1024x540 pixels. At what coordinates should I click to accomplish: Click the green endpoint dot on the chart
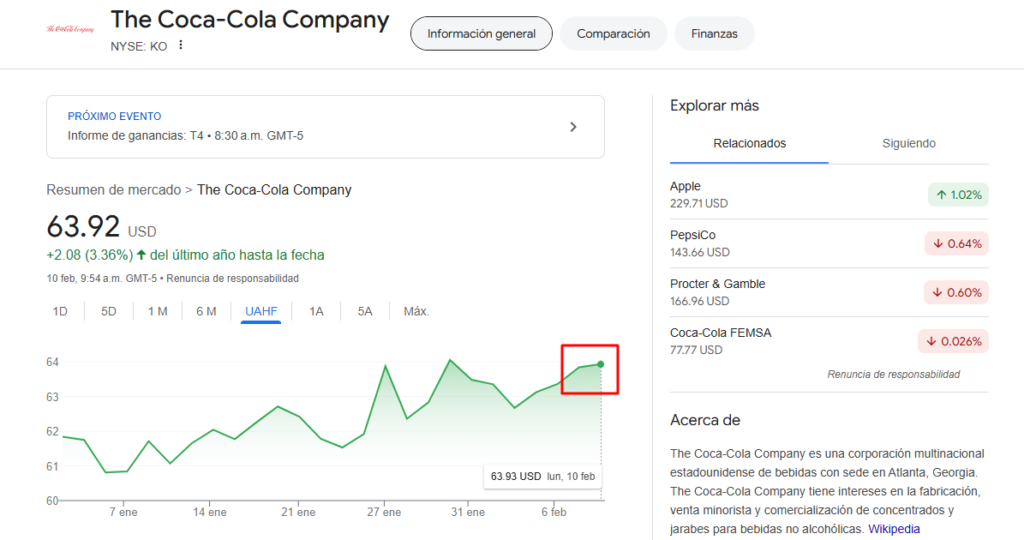[601, 364]
